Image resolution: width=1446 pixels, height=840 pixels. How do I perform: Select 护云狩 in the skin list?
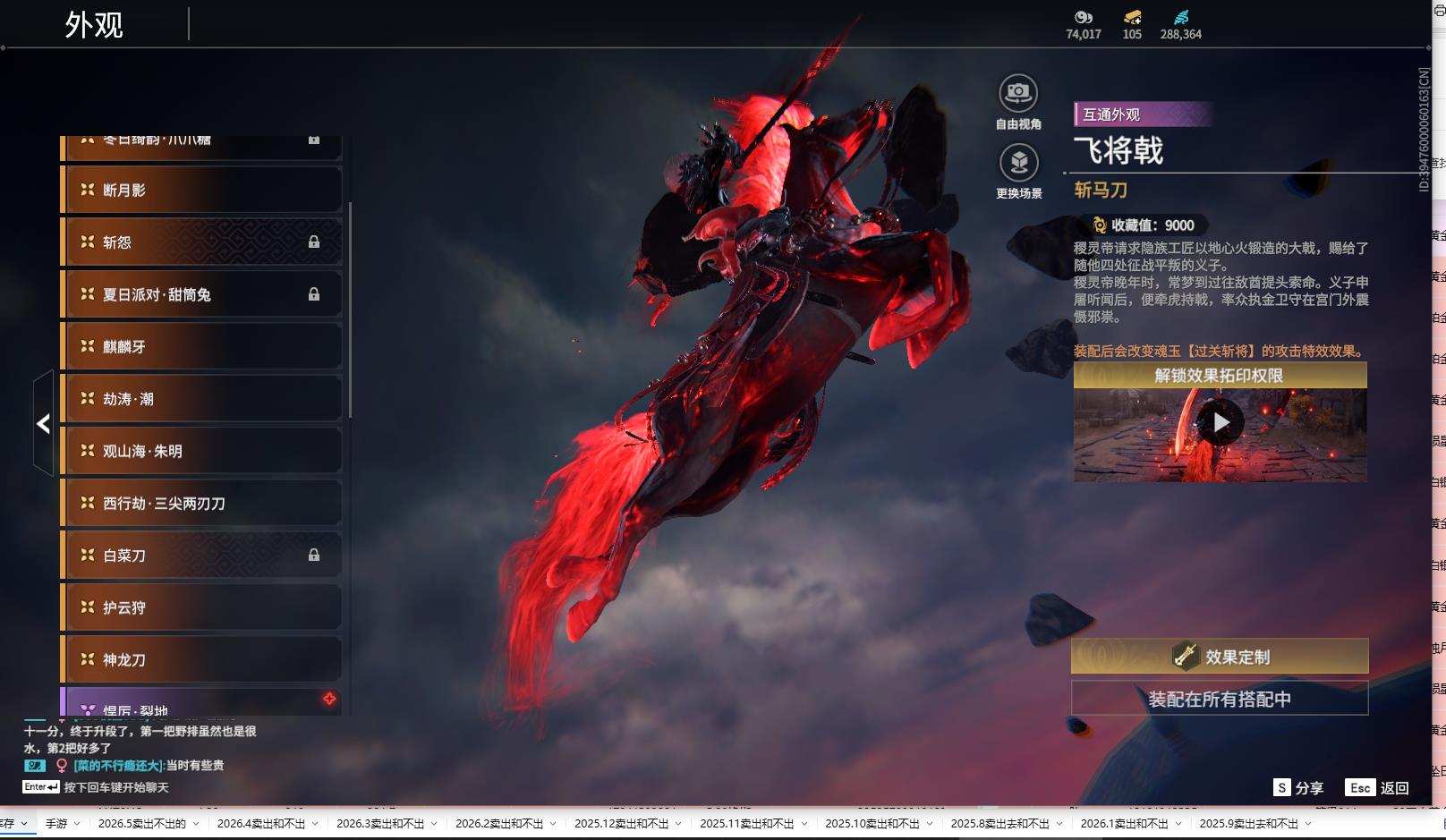click(x=201, y=607)
